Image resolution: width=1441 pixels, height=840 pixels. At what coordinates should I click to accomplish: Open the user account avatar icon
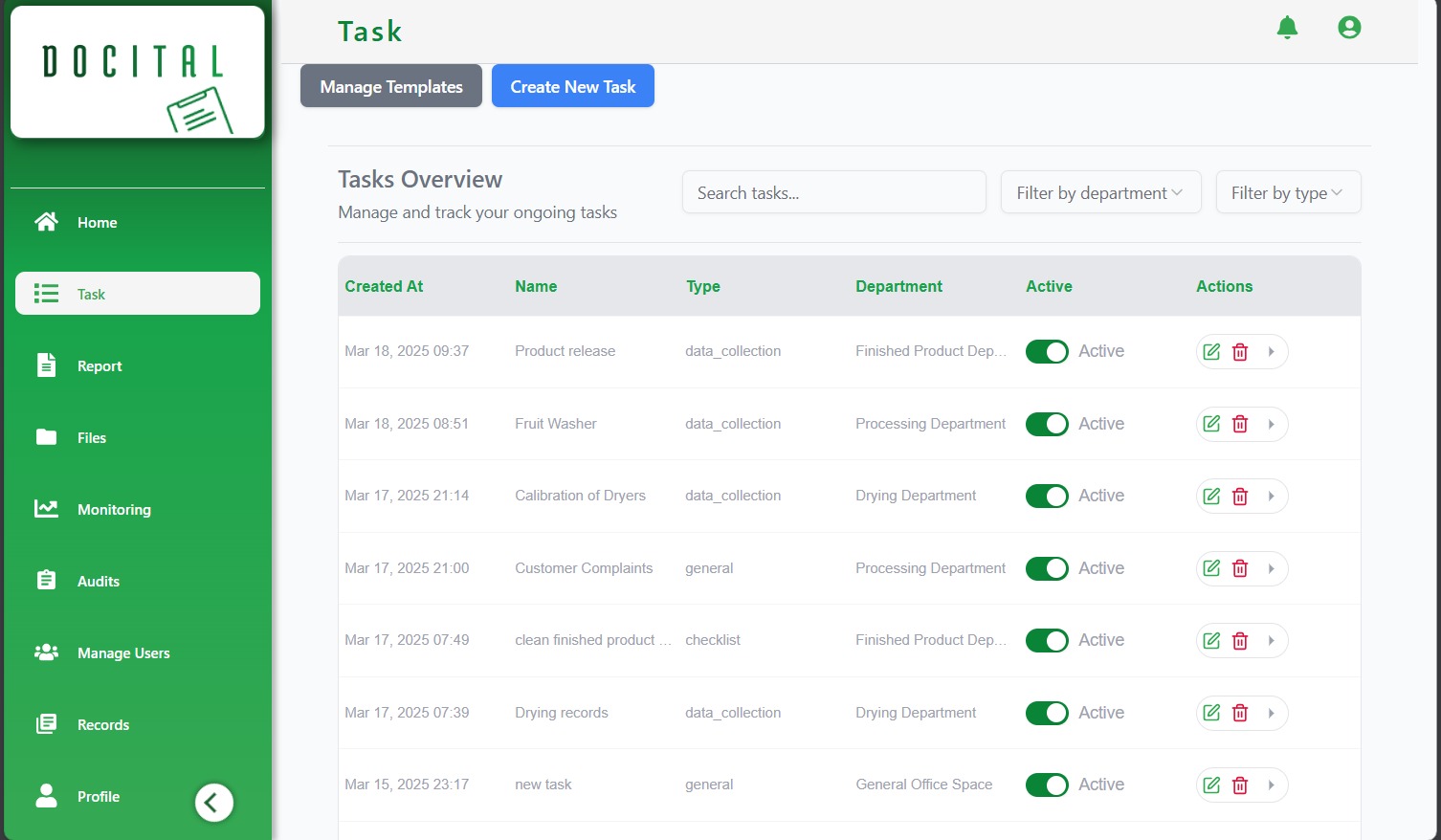click(x=1349, y=28)
